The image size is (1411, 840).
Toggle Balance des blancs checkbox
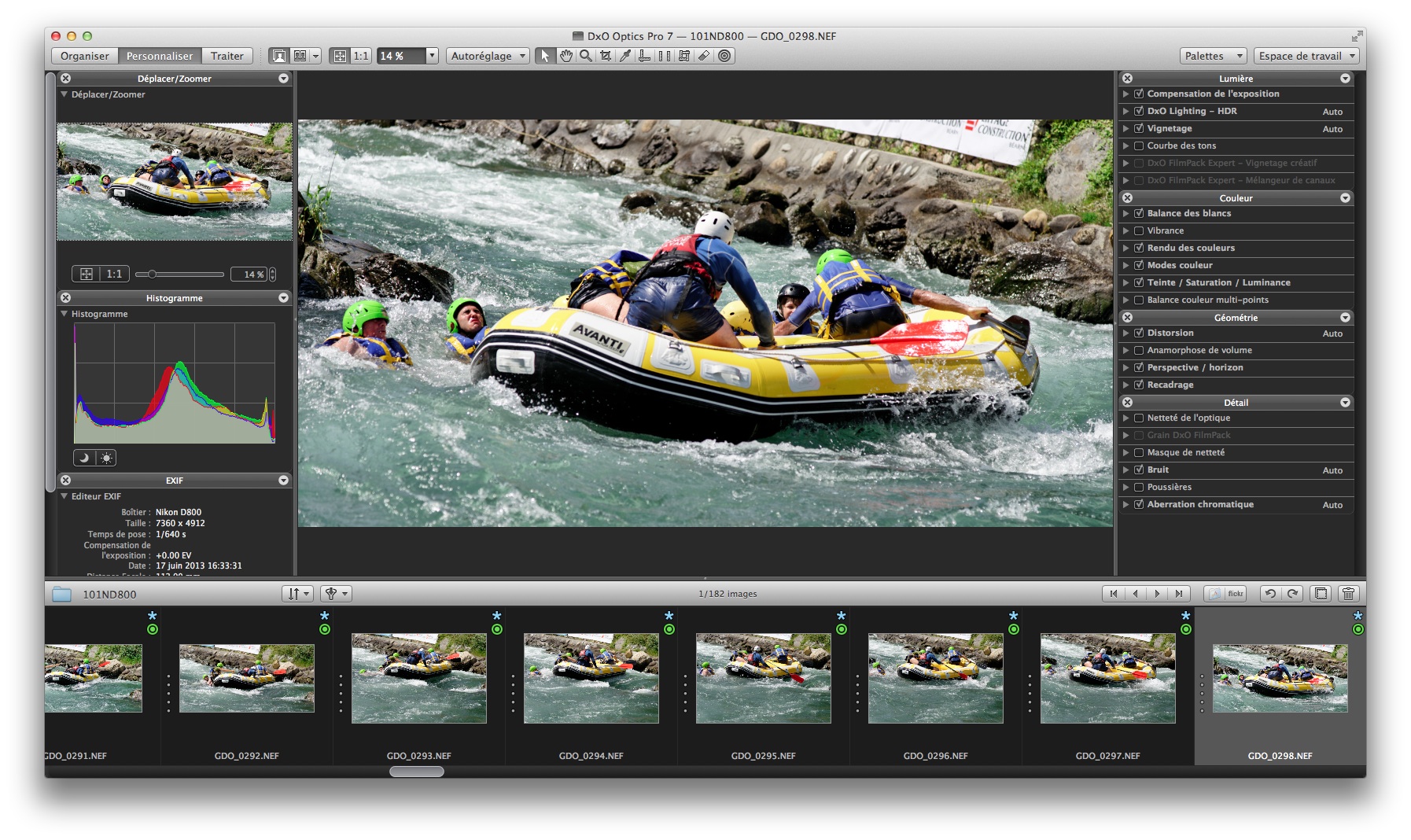tap(1139, 213)
